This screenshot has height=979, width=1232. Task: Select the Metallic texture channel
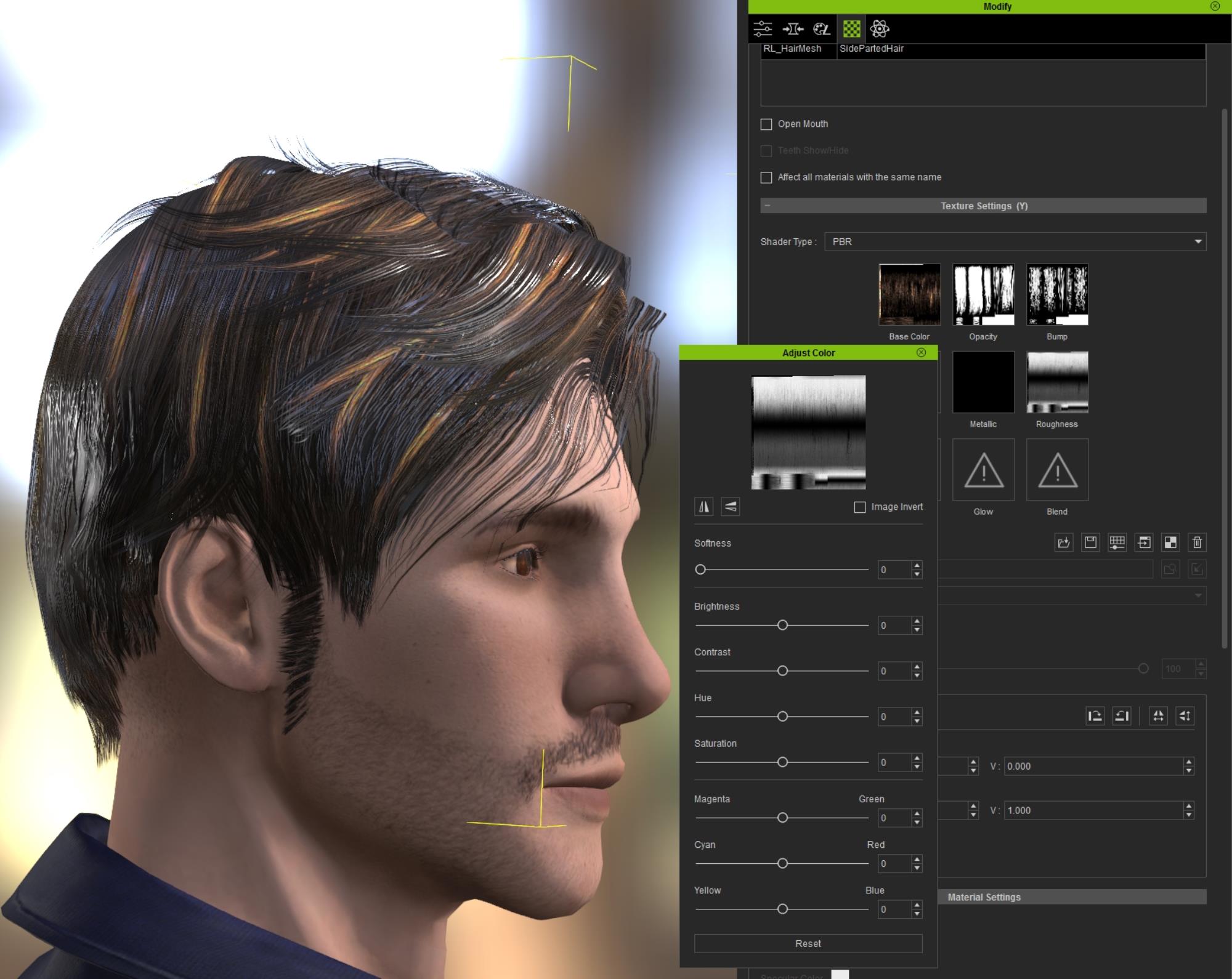[983, 382]
